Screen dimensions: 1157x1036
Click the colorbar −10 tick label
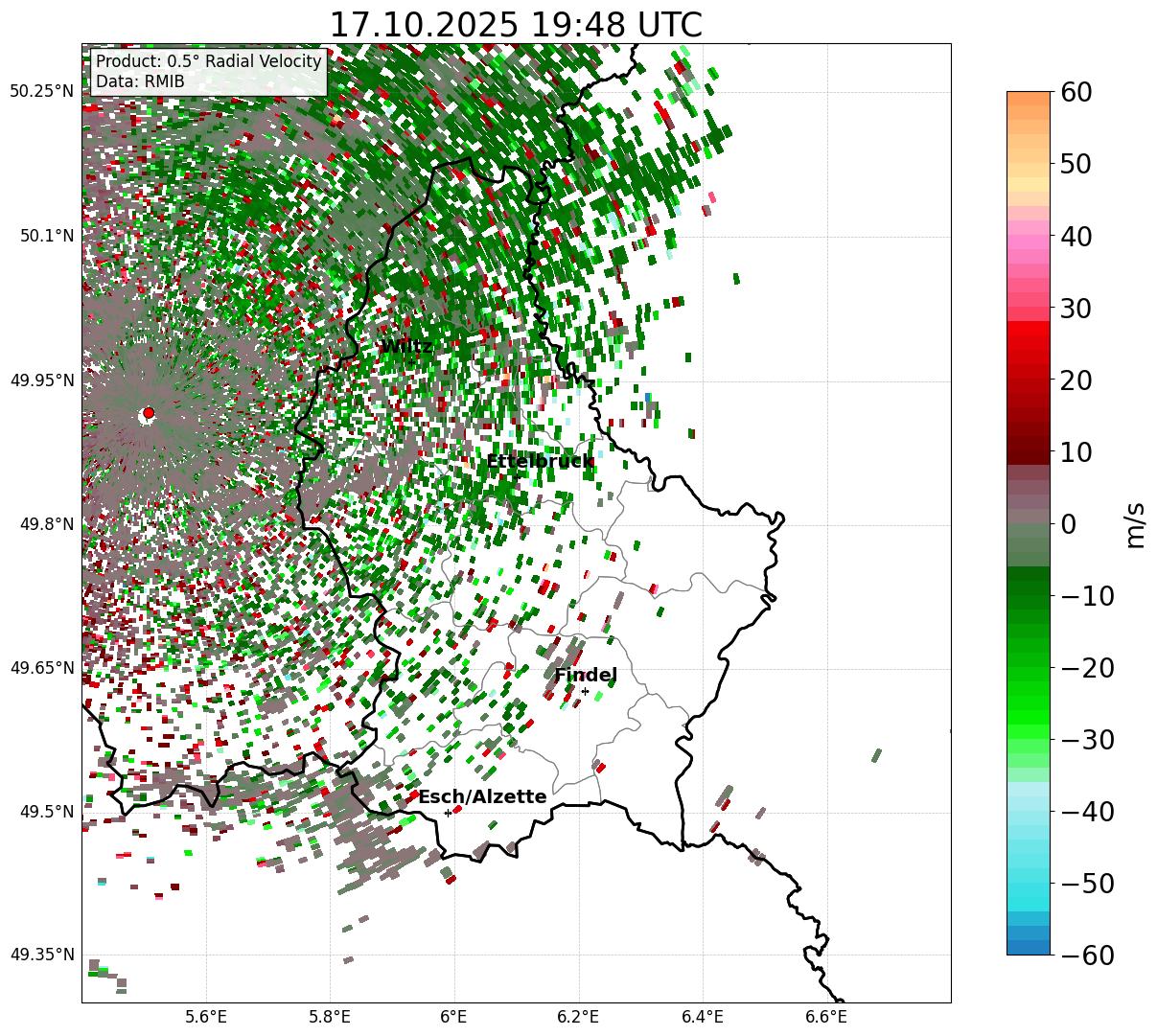tap(1087, 595)
